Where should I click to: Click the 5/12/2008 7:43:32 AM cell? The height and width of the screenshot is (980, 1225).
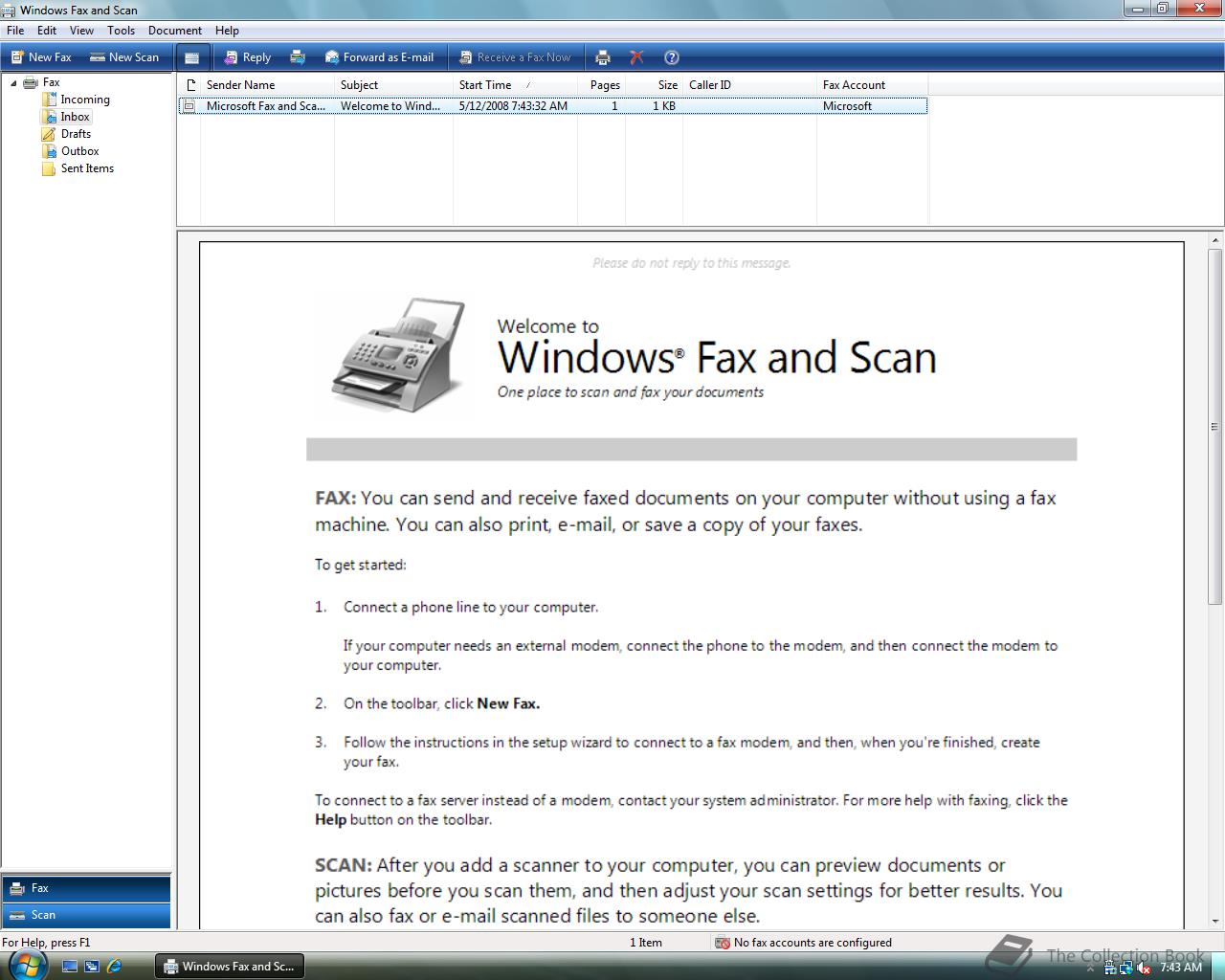513,106
